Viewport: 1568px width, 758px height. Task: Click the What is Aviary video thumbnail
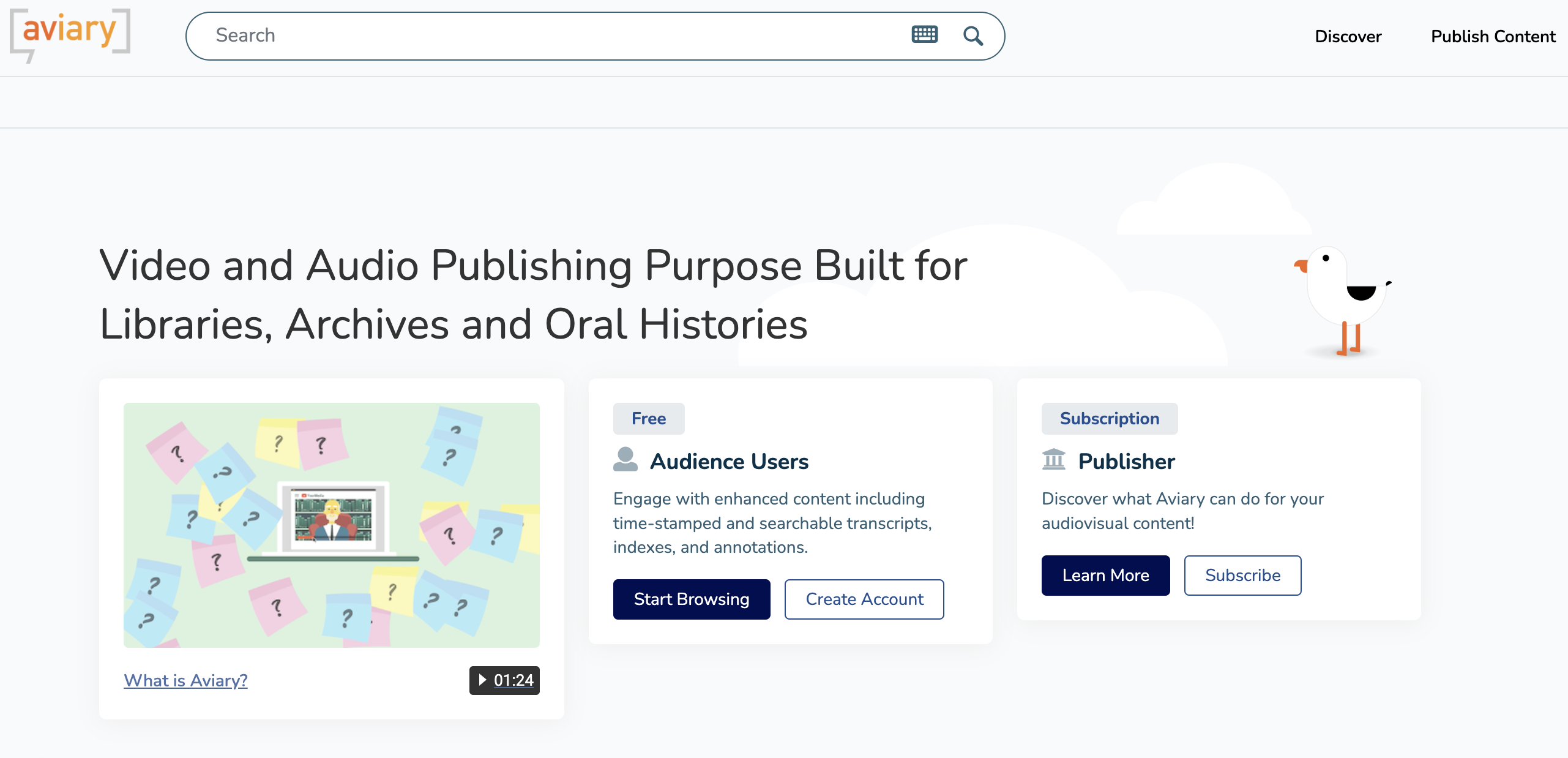[330, 525]
